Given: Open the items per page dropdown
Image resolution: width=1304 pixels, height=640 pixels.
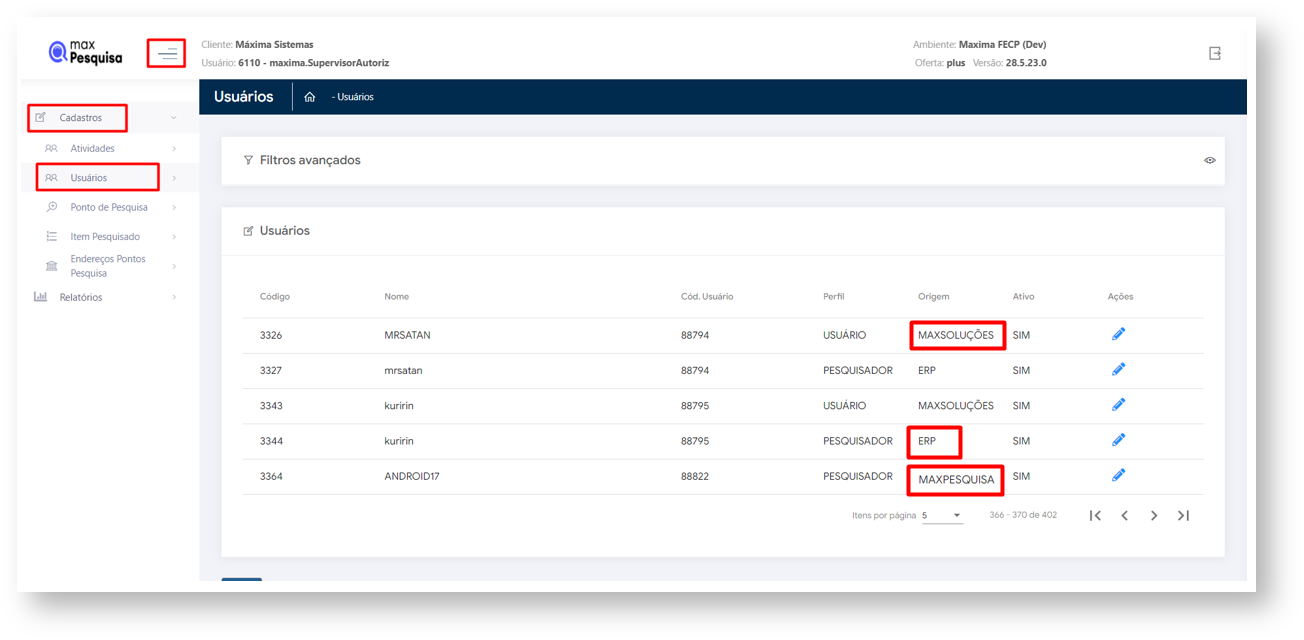Looking at the screenshot, I should [x=942, y=515].
